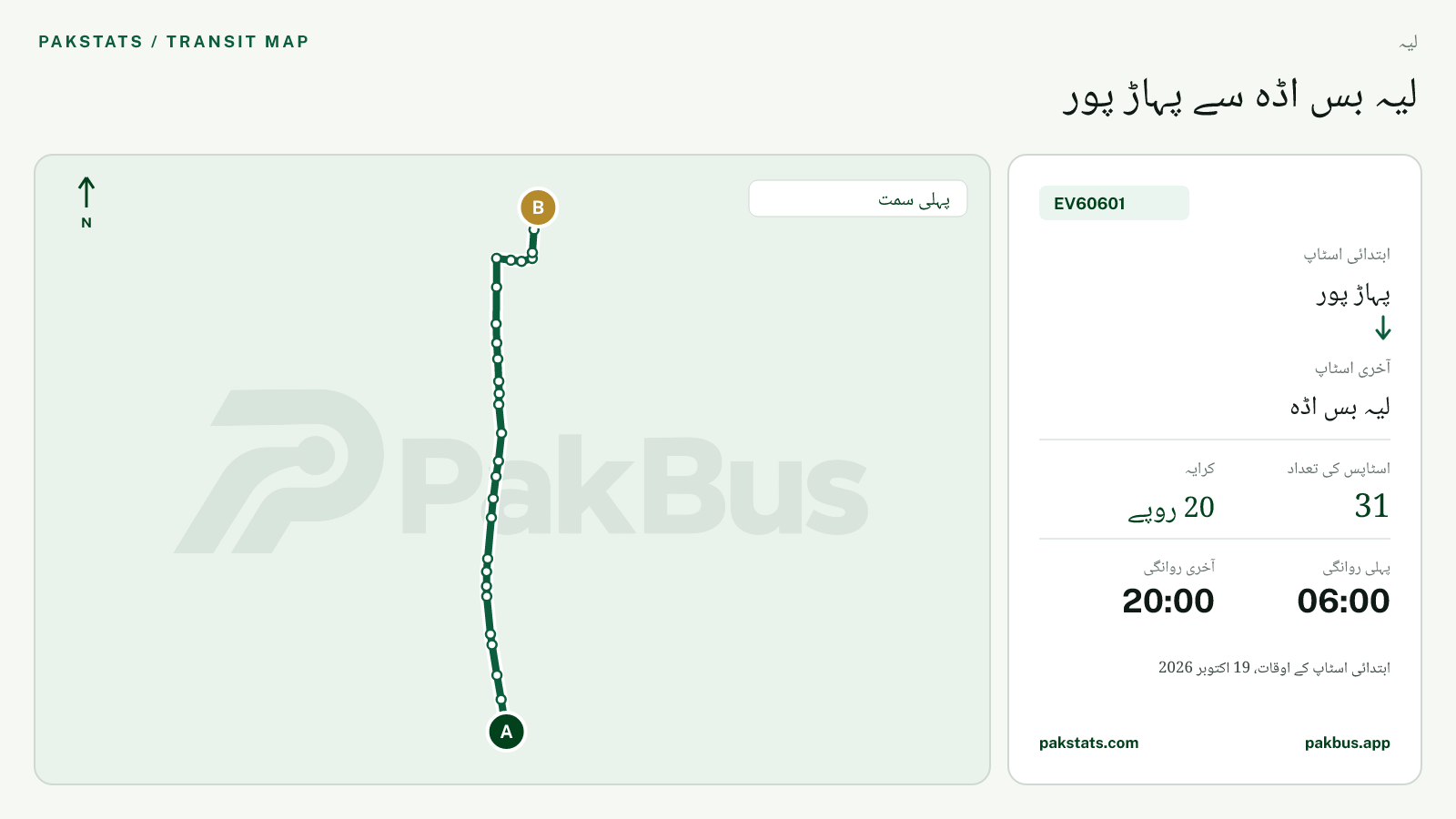Click the PAKSTATS / TRANSIT MAP header
The height and width of the screenshot is (819, 1456).
[174, 42]
